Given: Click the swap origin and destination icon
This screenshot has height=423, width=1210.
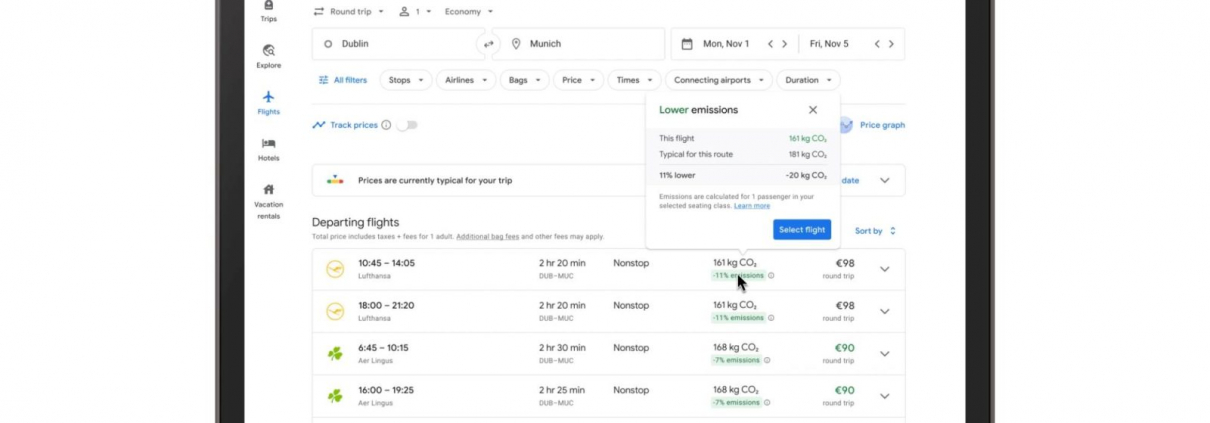Looking at the screenshot, I should 488,44.
